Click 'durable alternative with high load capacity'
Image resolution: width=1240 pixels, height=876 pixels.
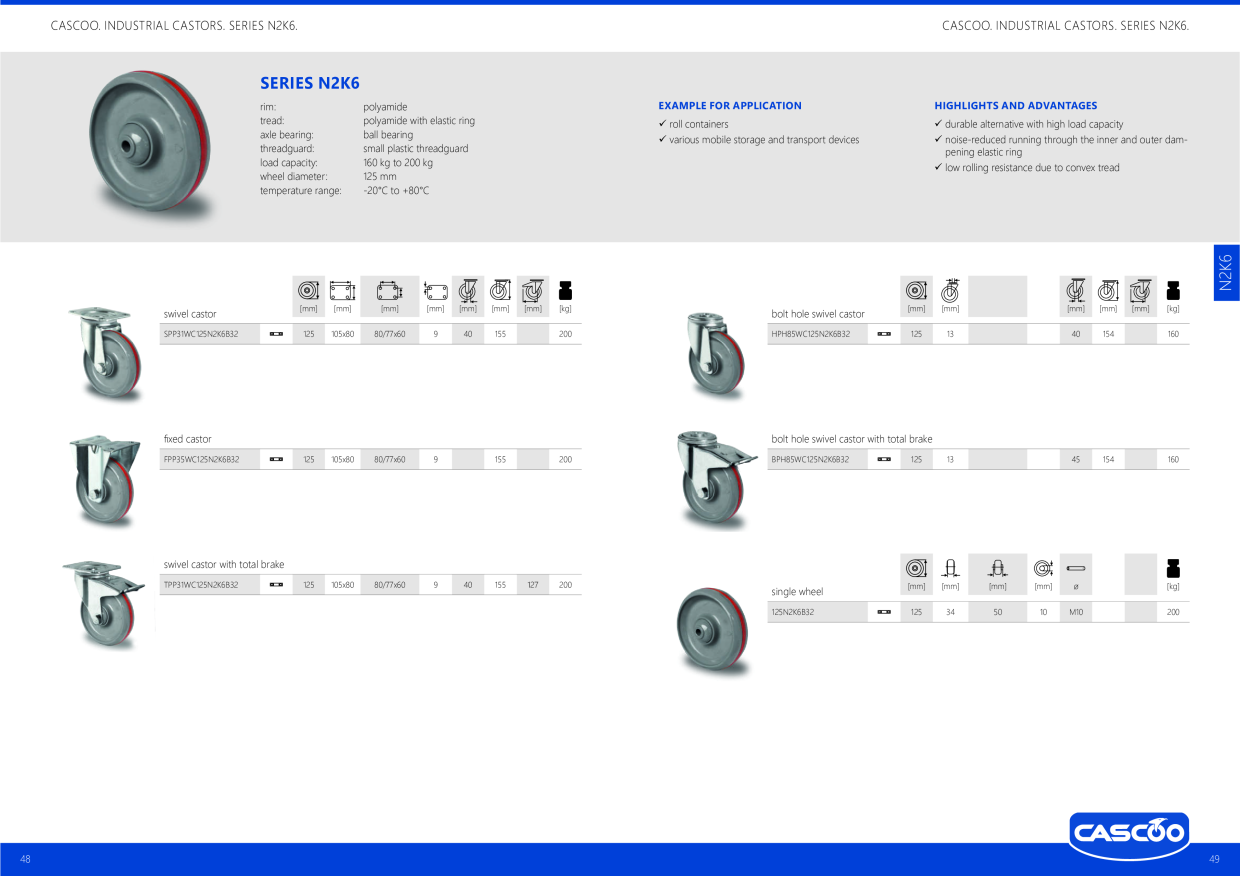(x=1034, y=124)
